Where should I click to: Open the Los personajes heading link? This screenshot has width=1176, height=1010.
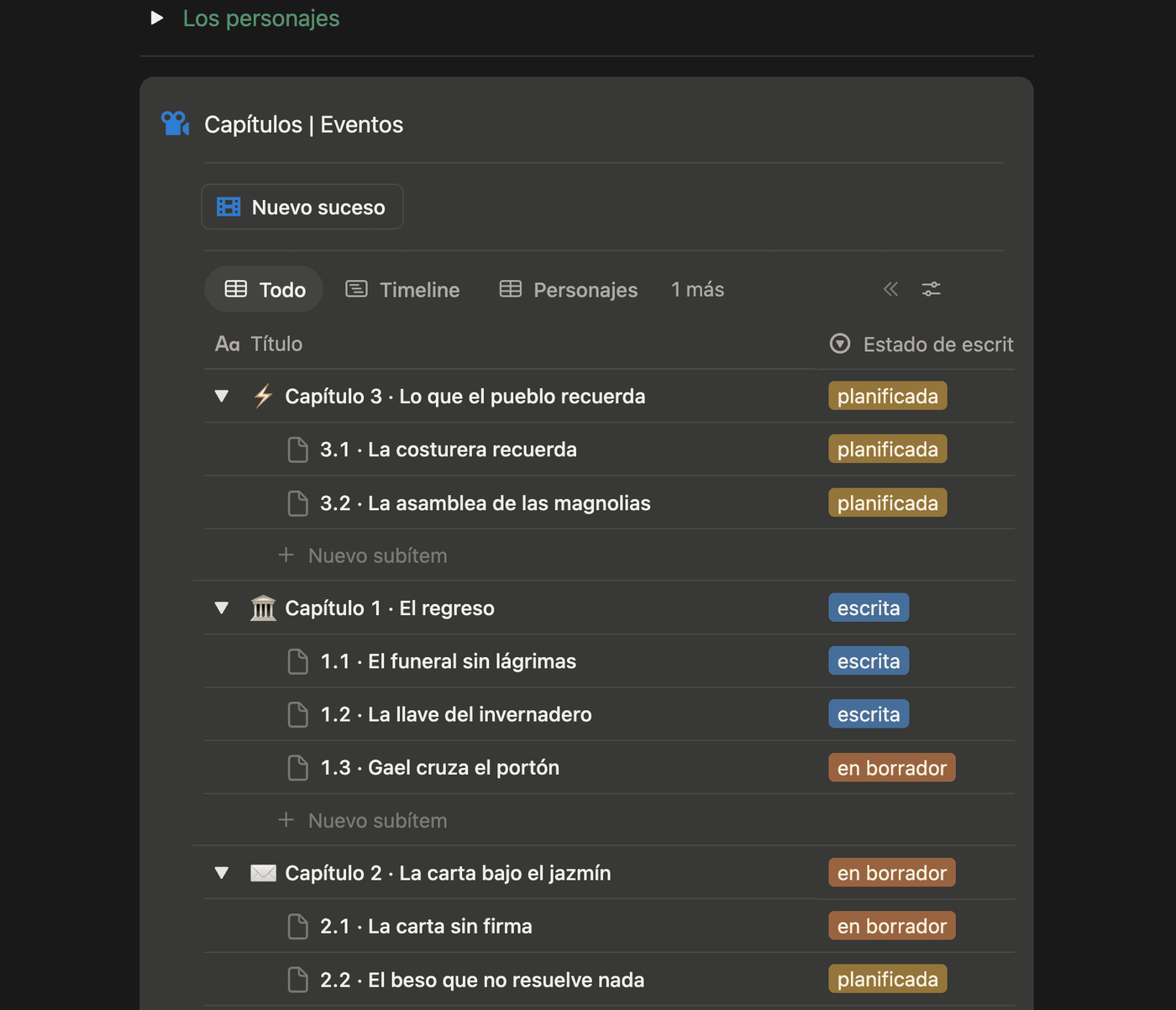261,18
